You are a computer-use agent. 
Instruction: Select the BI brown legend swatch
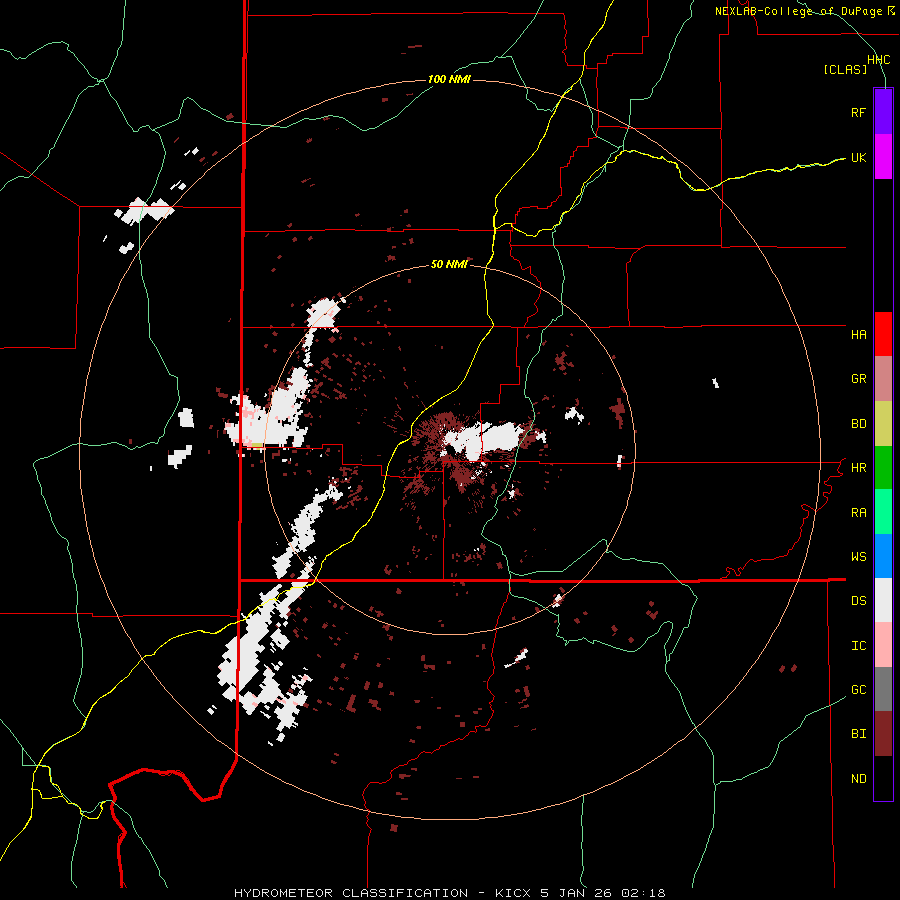[883, 734]
